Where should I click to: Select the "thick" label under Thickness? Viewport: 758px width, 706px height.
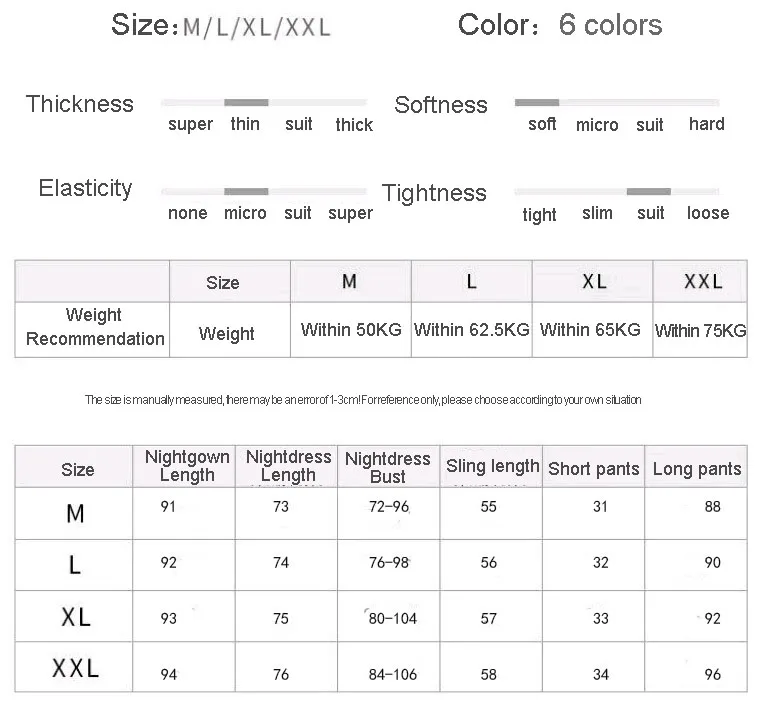pyautogui.click(x=354, y=125)
